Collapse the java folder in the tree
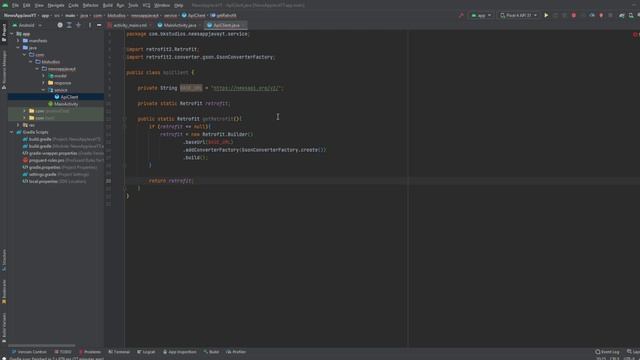The height and width of the screenshot is (360, 640). 18,48
